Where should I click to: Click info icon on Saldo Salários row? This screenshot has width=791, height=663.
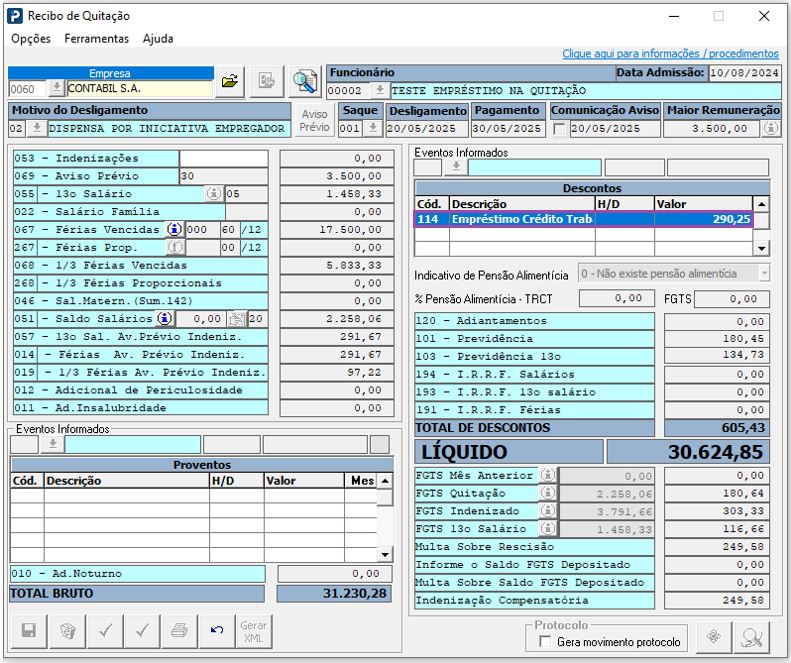coord(164,318)
